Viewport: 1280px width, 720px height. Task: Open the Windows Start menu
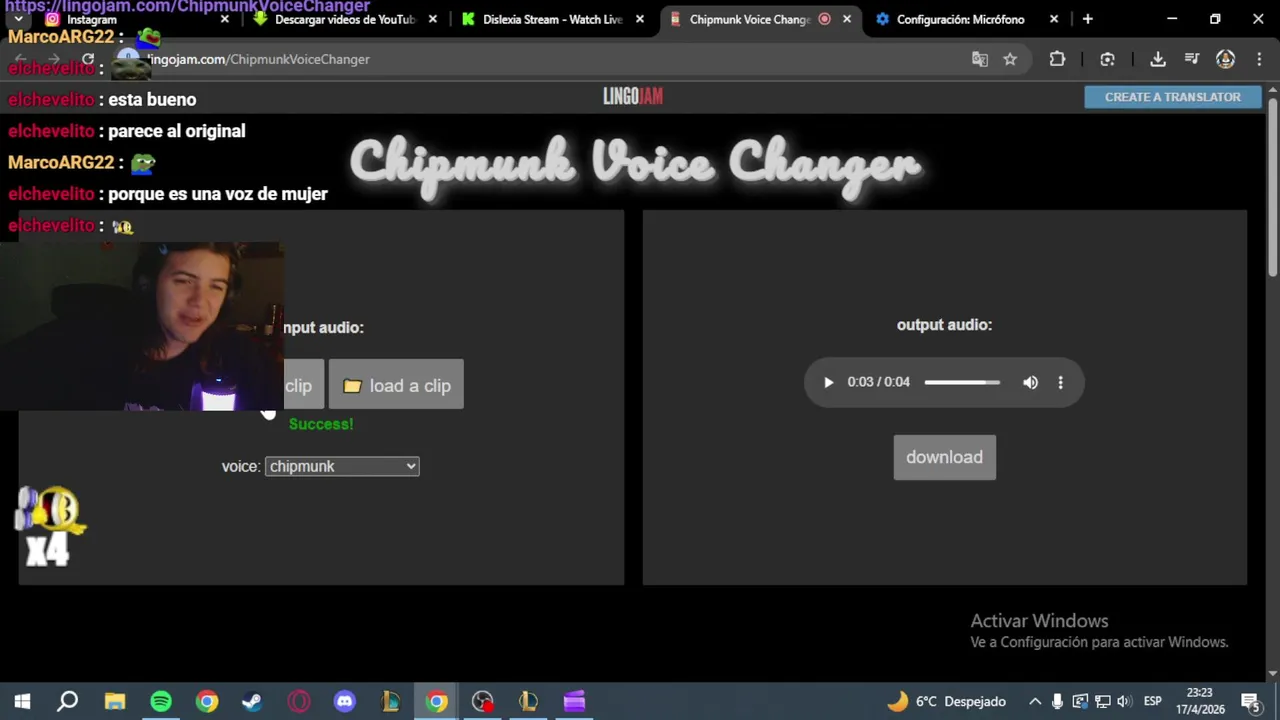(22, 701)
